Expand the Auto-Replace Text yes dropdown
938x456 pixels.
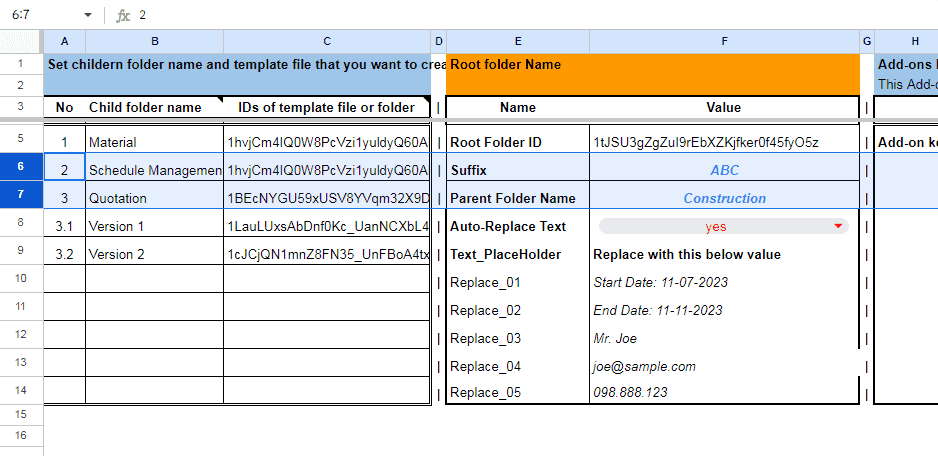click(837, 227)
